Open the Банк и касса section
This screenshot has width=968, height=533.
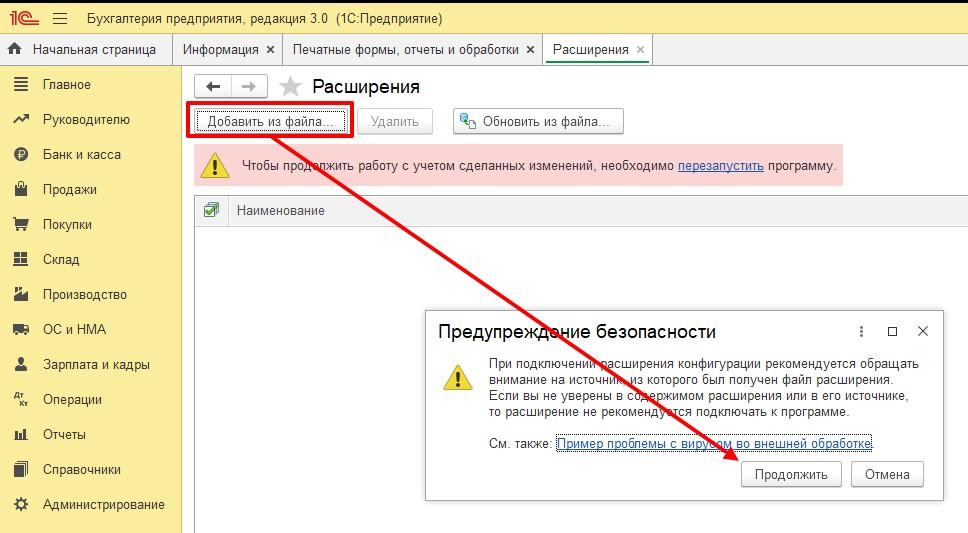(x=81, y=154)
